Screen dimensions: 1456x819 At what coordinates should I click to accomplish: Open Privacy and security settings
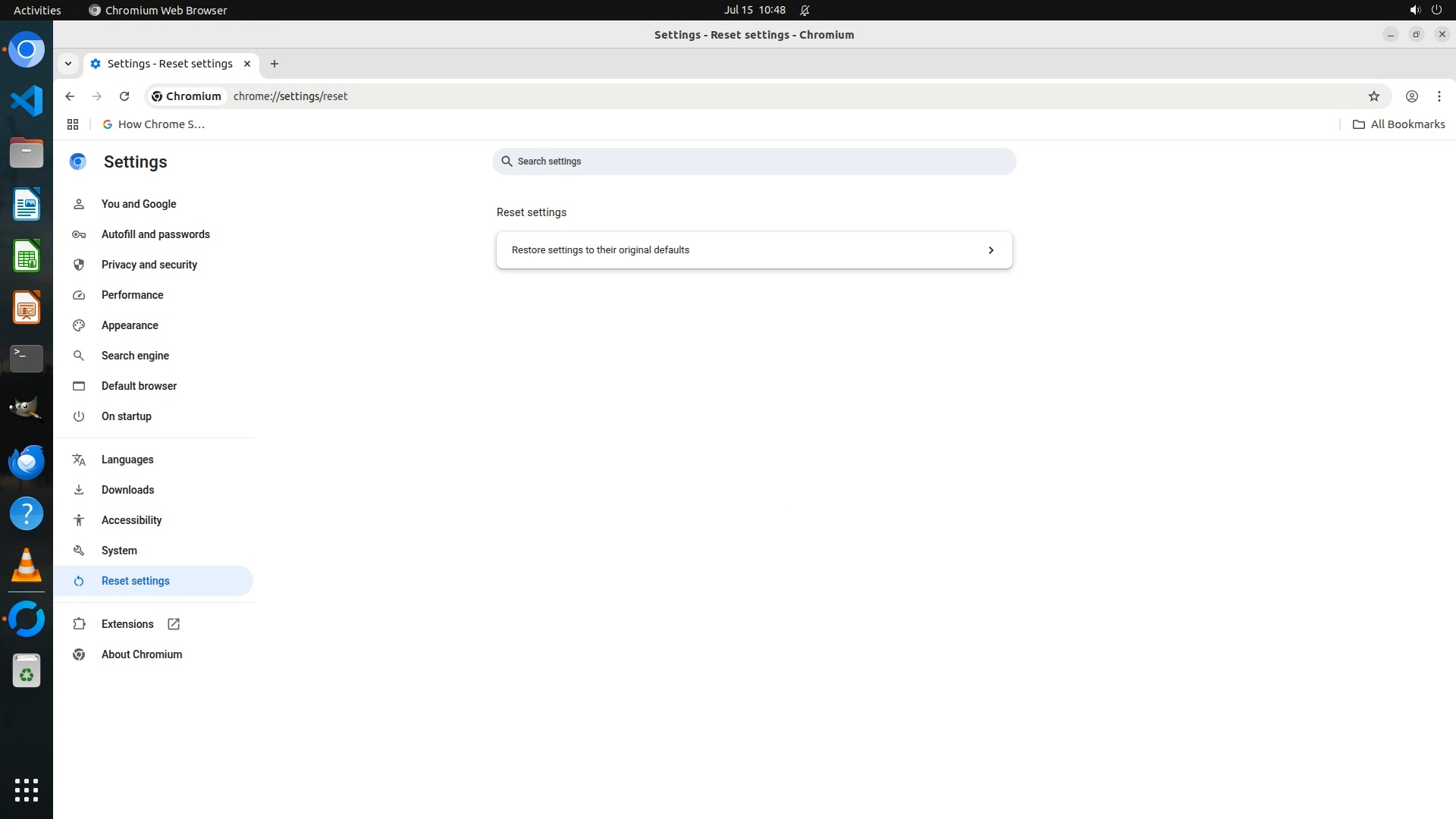[149, 265]
